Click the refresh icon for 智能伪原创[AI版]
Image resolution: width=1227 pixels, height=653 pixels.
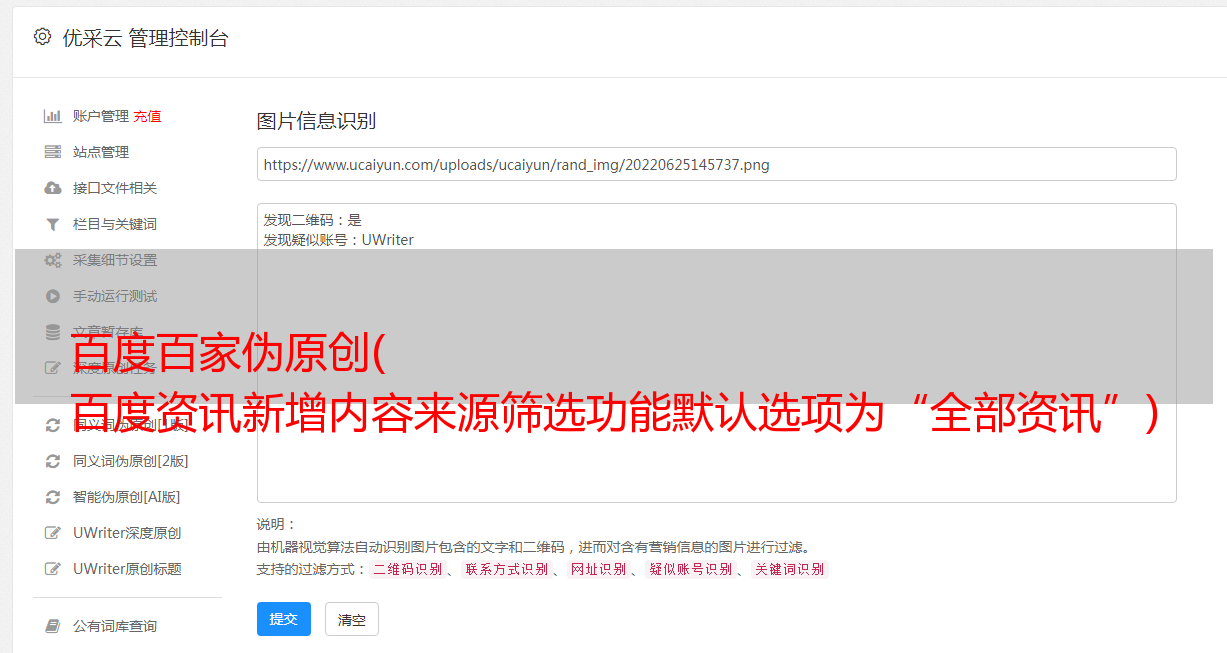tap(53, 497)
